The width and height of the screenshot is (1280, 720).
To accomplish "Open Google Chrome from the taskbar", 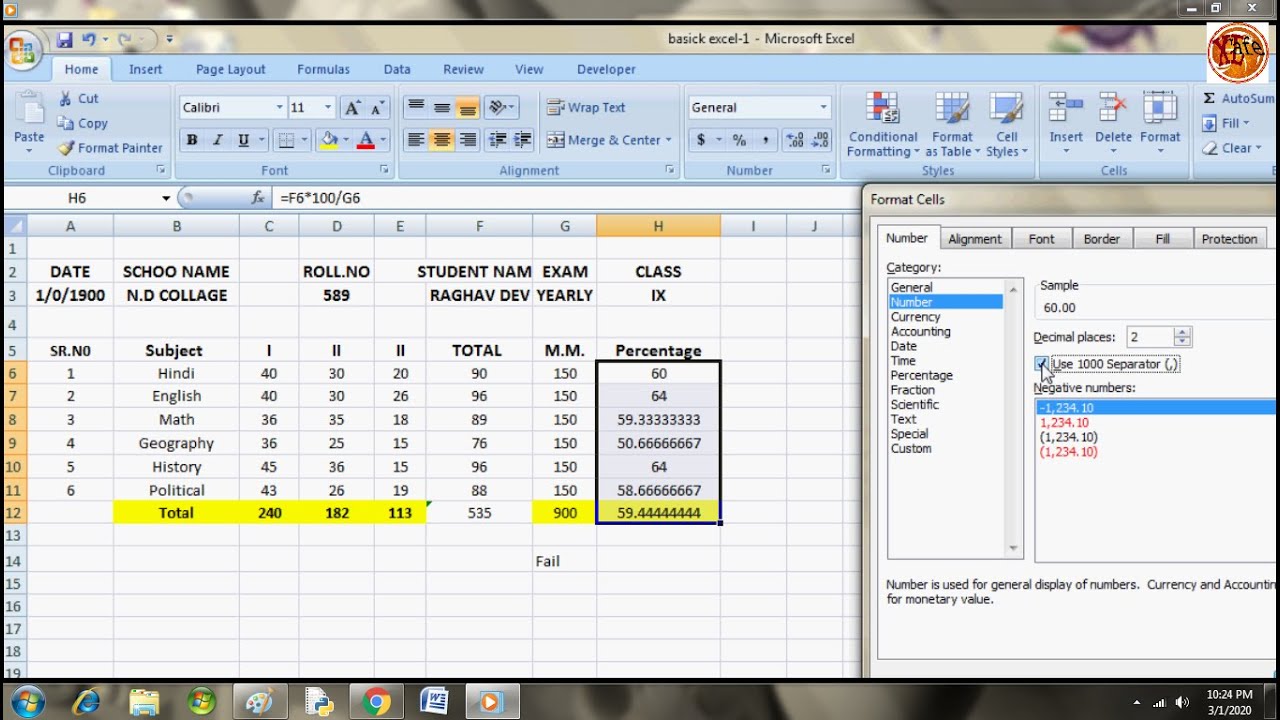I will (x=377, y=702).
